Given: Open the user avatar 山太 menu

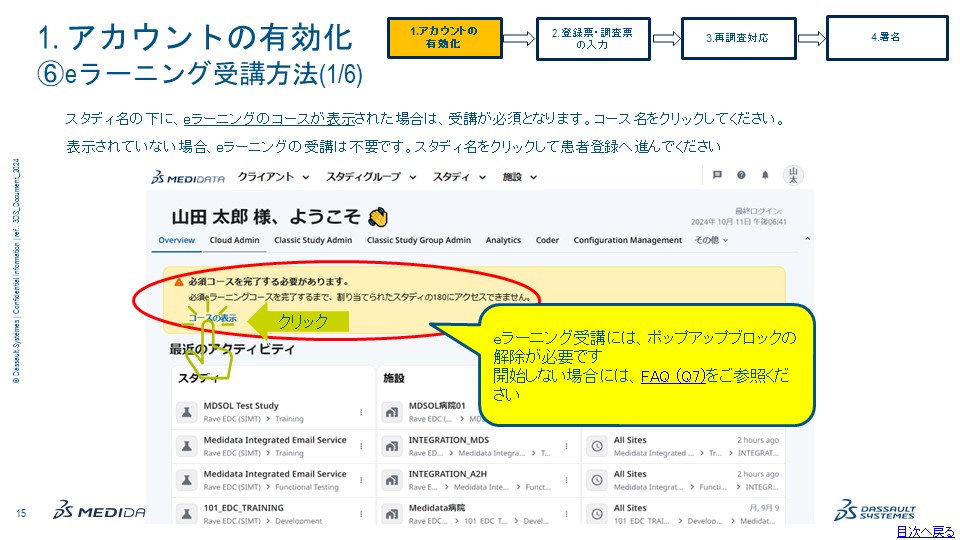Looking at the screenshot, I should (x=793, y=176).
